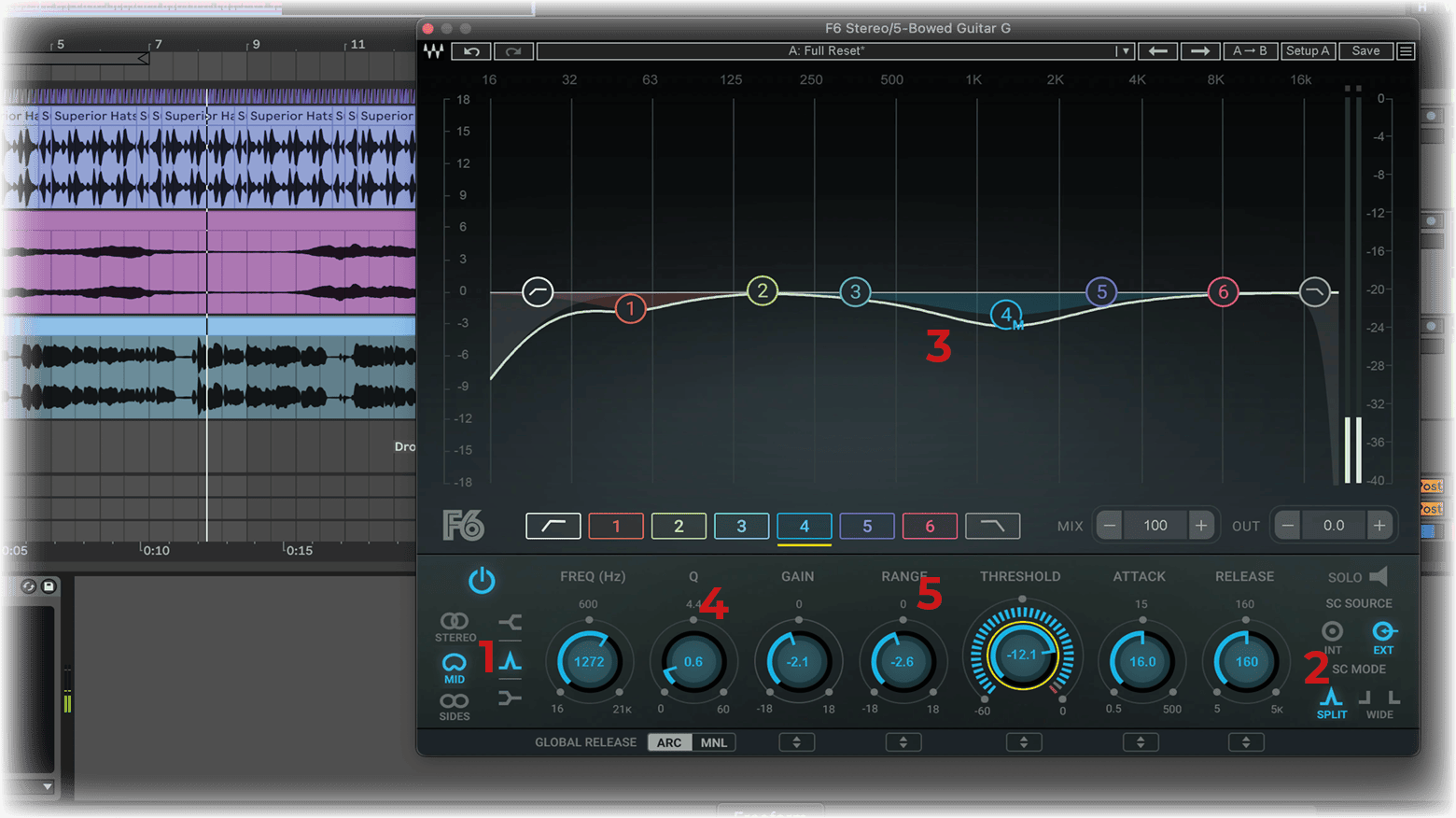
Task: Click the purple audio clip in DAW timeline
Action: (209, 261)
